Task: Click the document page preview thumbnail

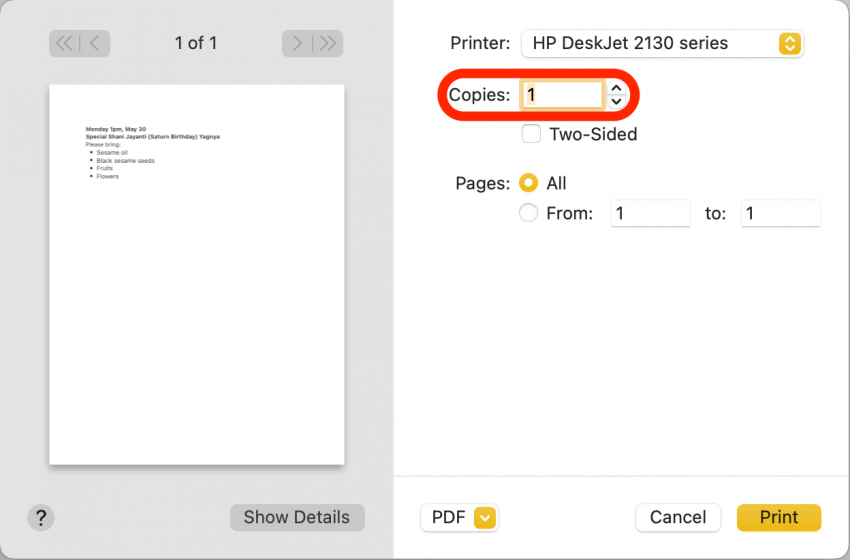Action: (197, 274)
